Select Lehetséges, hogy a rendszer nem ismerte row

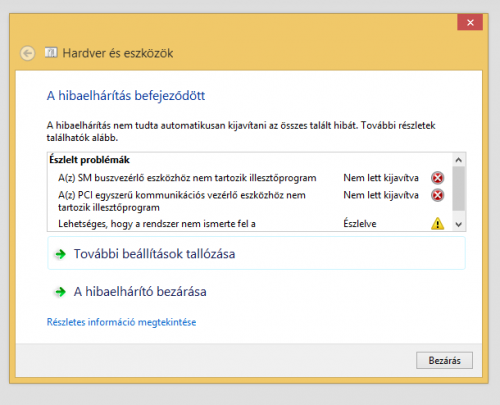point(250,224)
